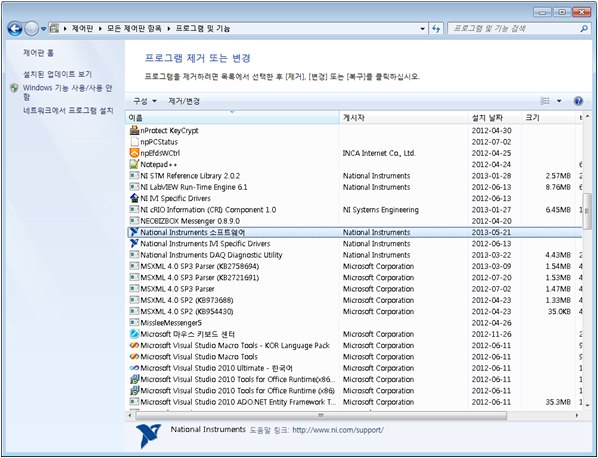Click the Control Panel icon in address bar

[55, 29]
